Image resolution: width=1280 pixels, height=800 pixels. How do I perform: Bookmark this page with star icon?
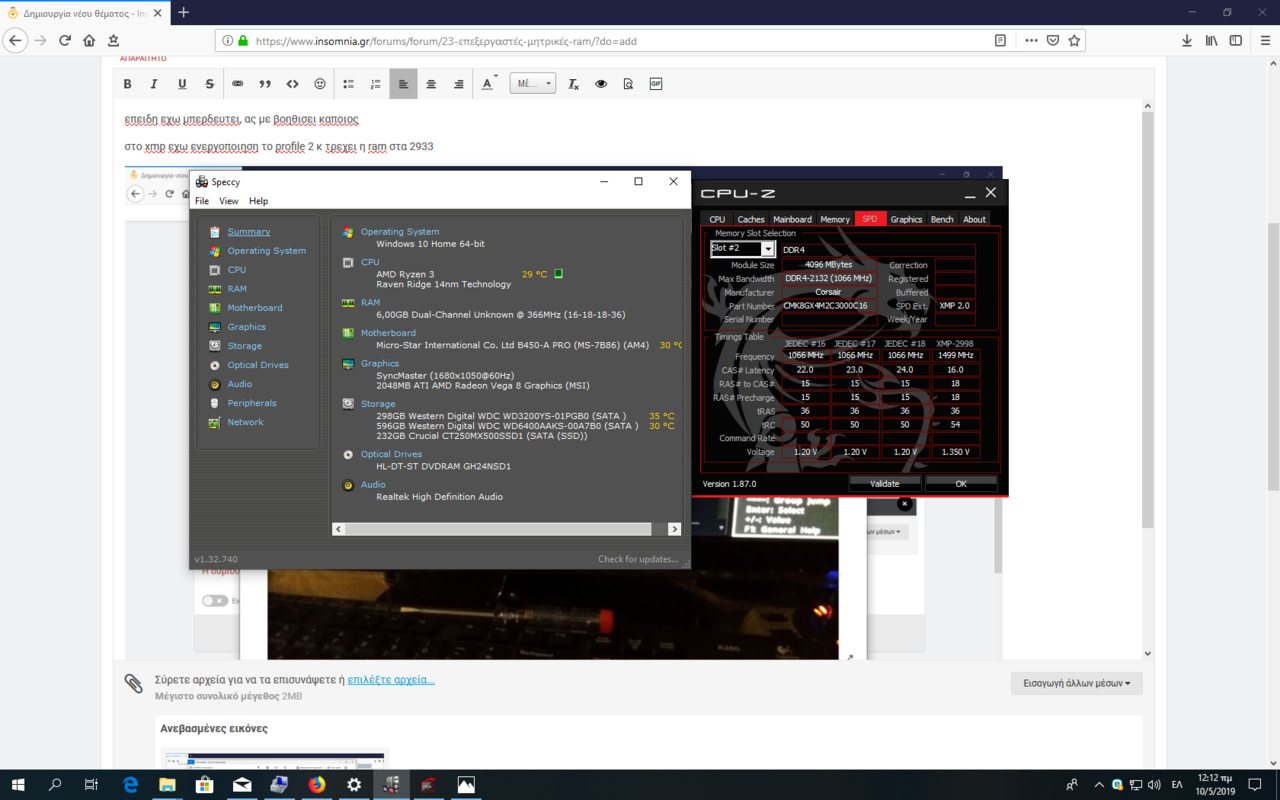pos(1074,41)
